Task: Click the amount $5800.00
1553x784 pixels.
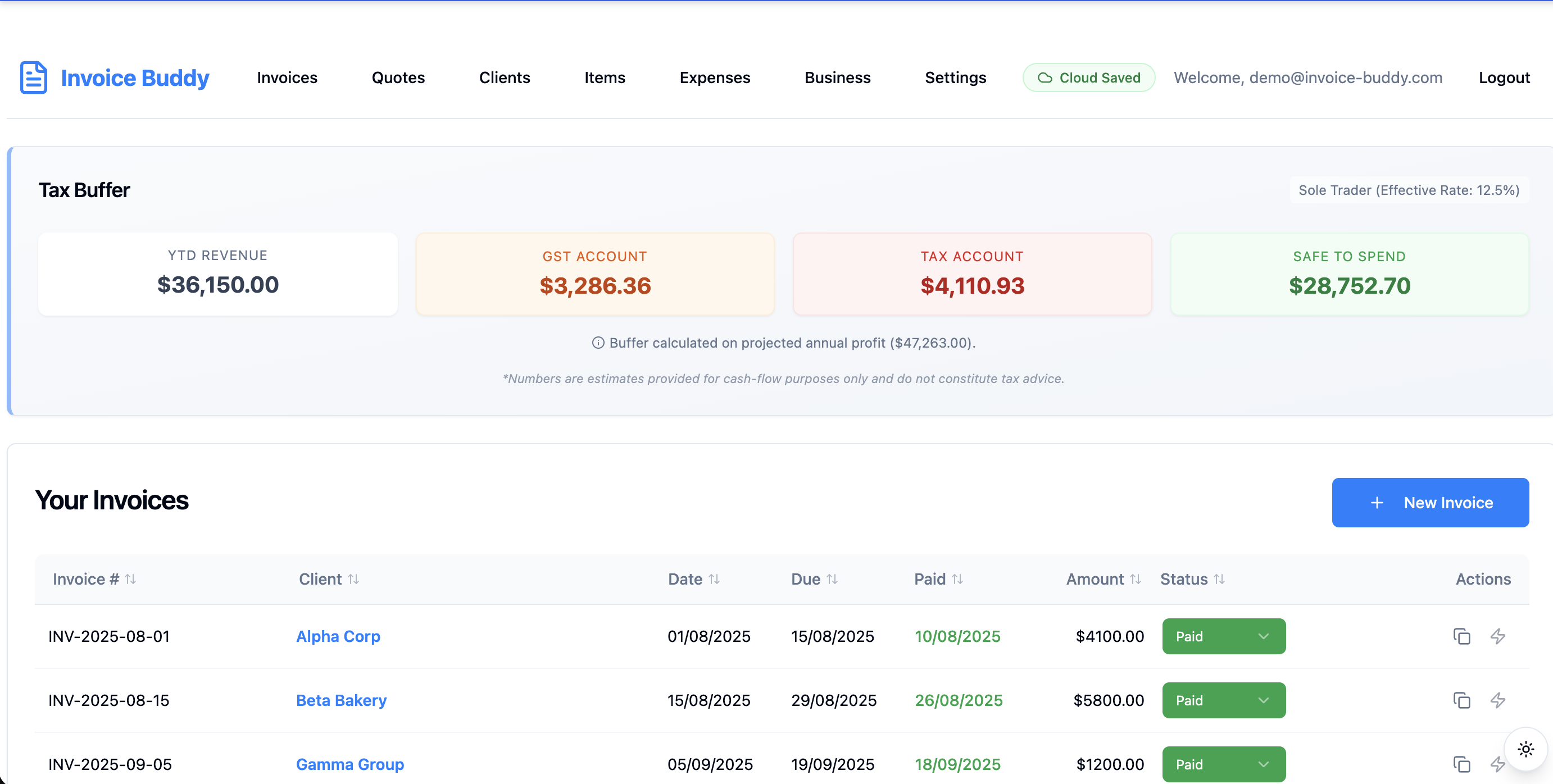Action: (1109, 700)
